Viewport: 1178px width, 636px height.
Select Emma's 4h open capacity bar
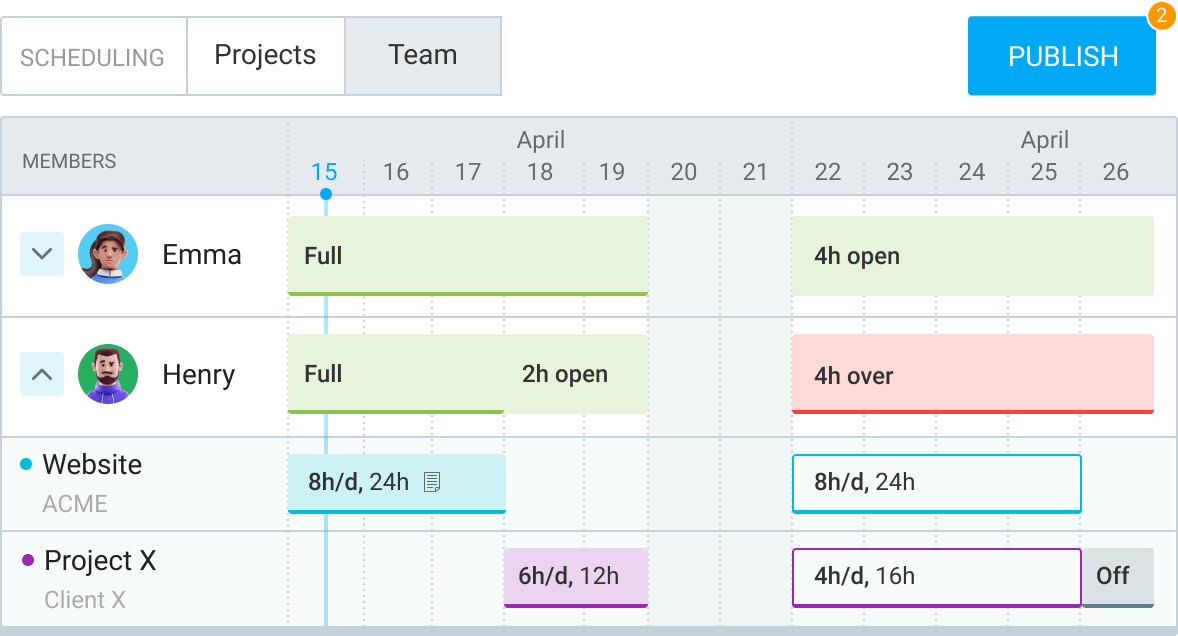[972, 256]
